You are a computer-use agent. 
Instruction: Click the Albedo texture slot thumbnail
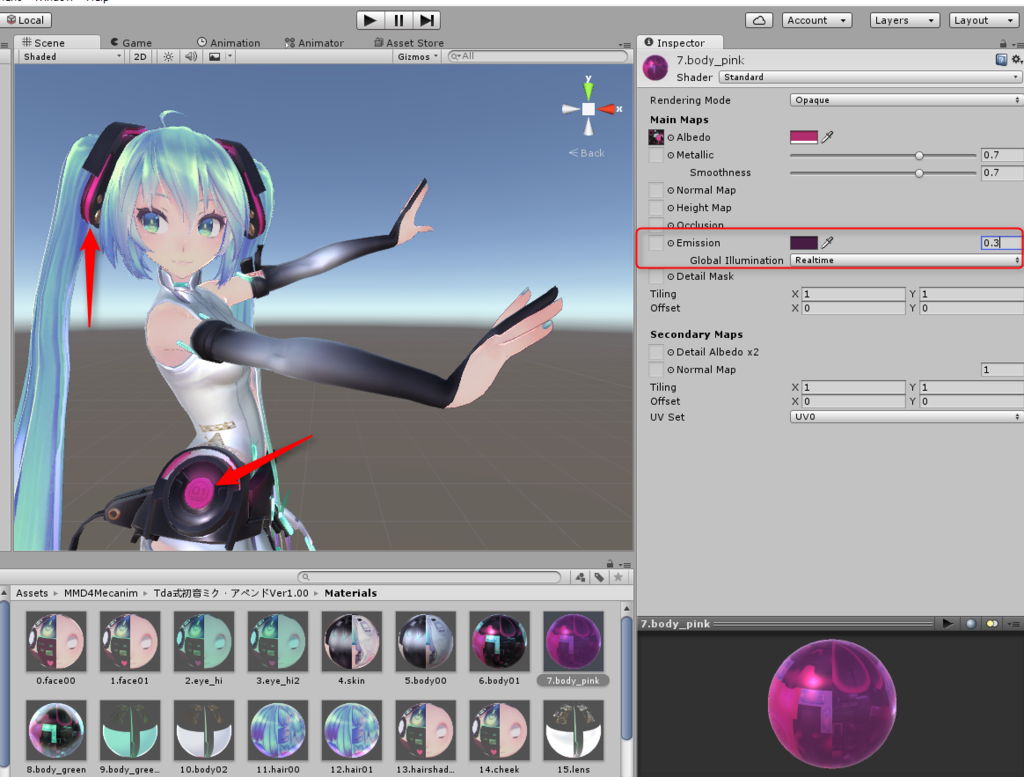(656, 137)
